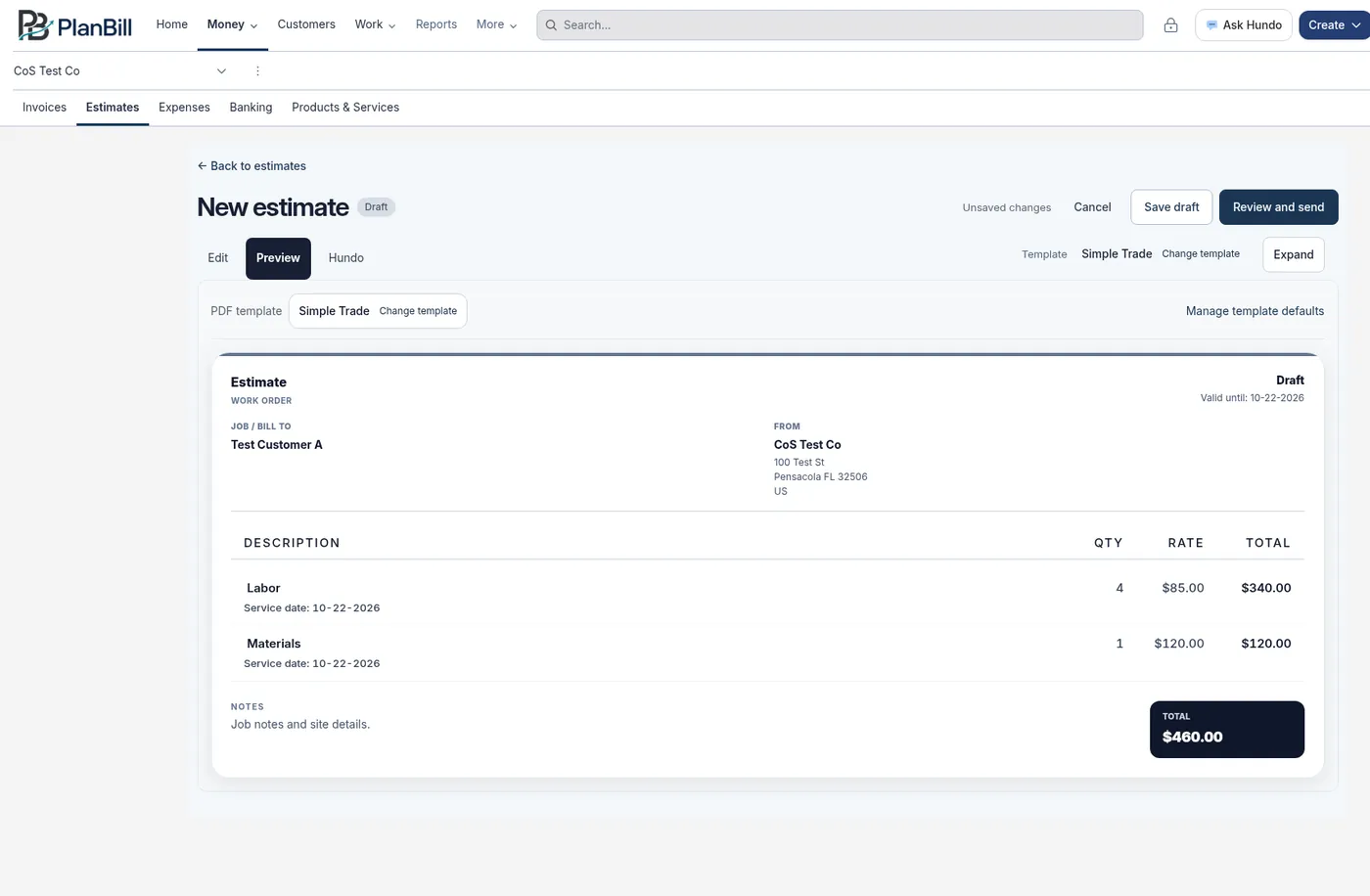1370x896 pixels.
Task: Switch to the Invoices tab
Action: [45, 108]
